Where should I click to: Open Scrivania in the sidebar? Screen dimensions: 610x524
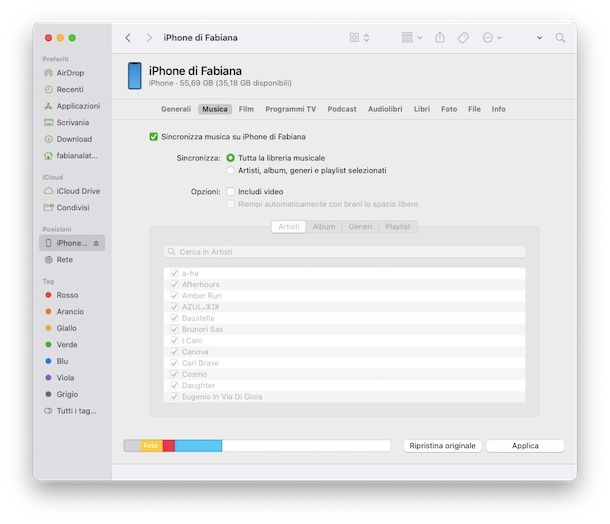pyautogui.click(x=67, y=123)
